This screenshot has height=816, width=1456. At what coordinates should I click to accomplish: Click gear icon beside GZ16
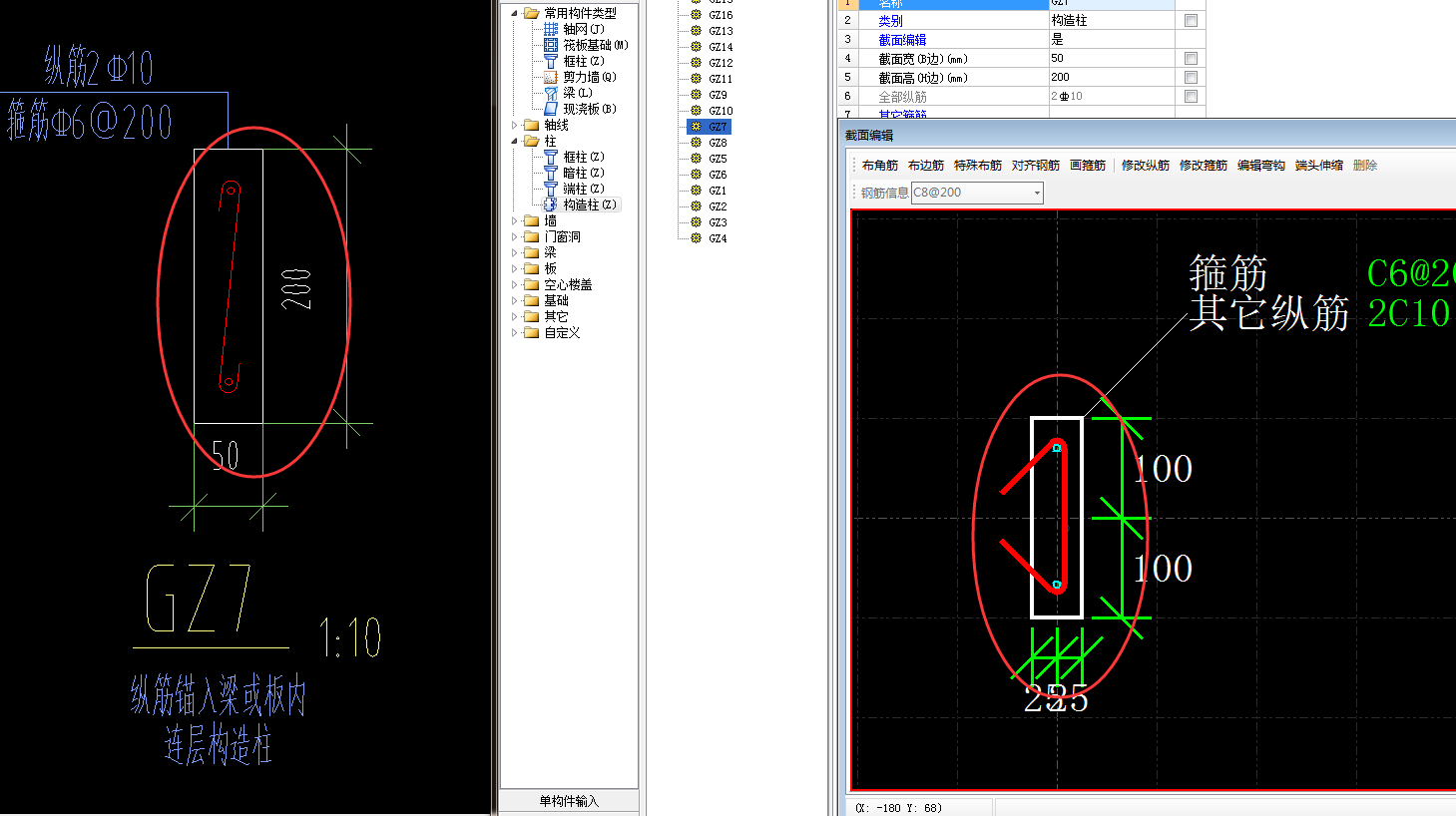click(x=697, y=15)
